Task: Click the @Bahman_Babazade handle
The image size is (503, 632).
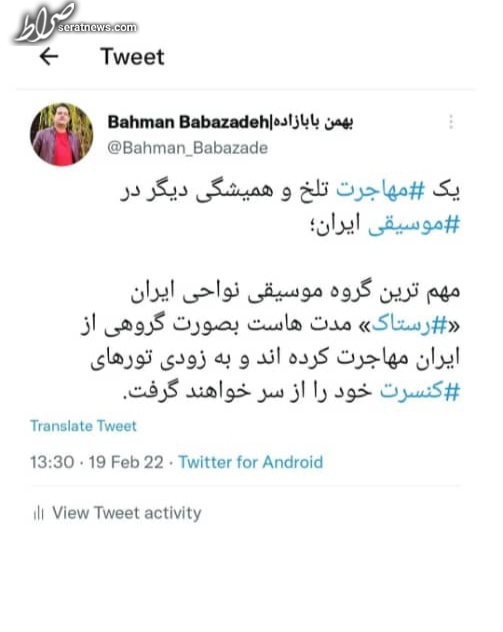Action: [187, 148]
